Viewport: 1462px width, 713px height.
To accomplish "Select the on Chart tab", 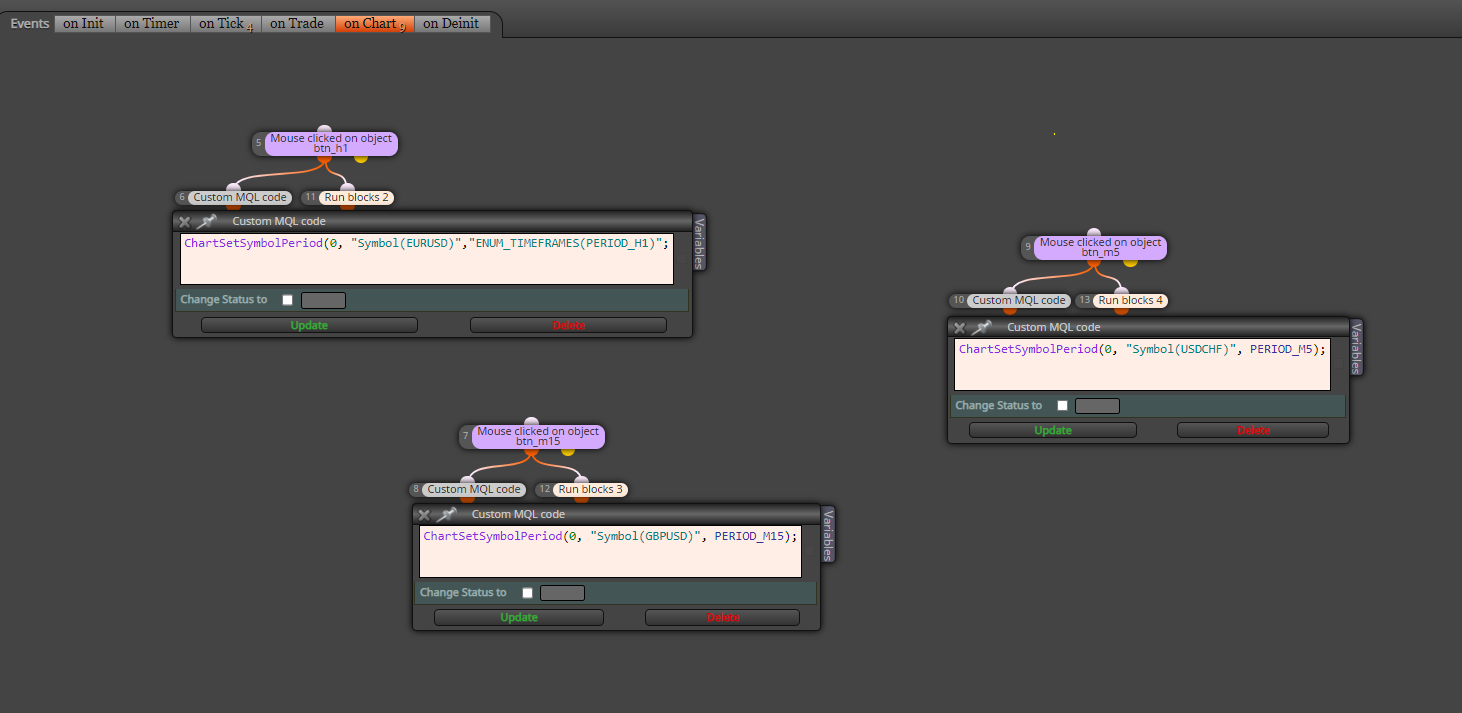I will pos(374,23).
